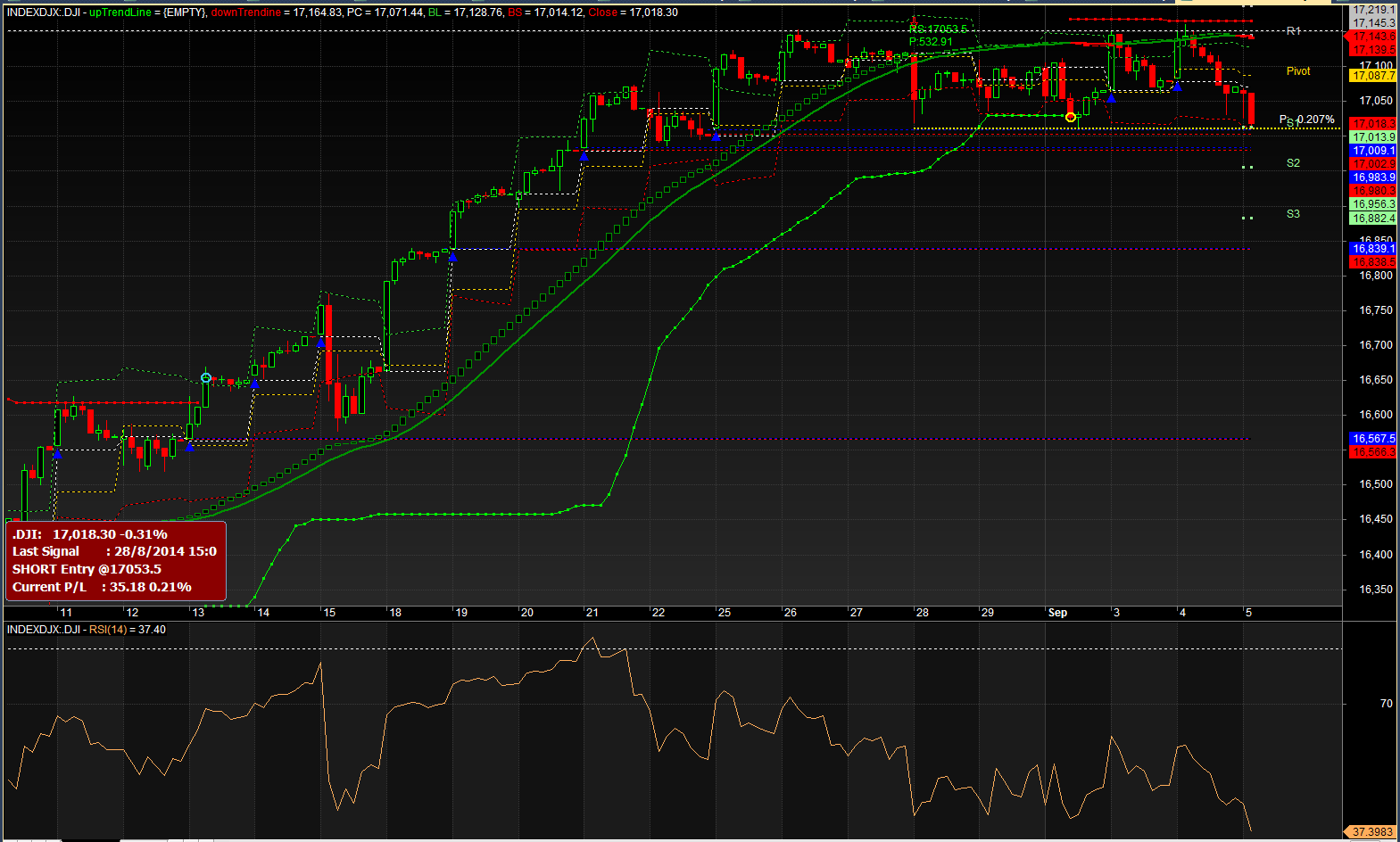Screen dimensions: 1400x842
Task: Click the 16,750 price axis label
Action: pyautogui.click(x=1376, y=310)
